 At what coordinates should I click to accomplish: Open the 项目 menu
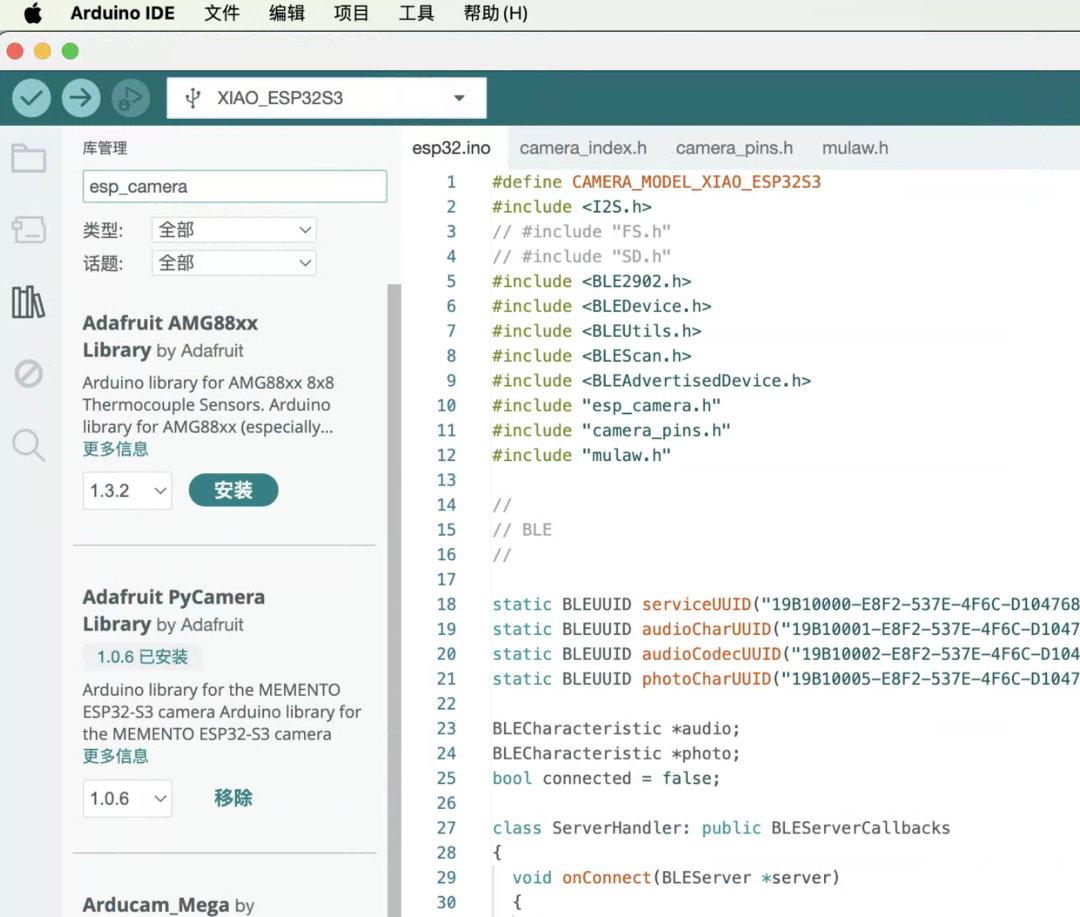(x=351, y=13)
